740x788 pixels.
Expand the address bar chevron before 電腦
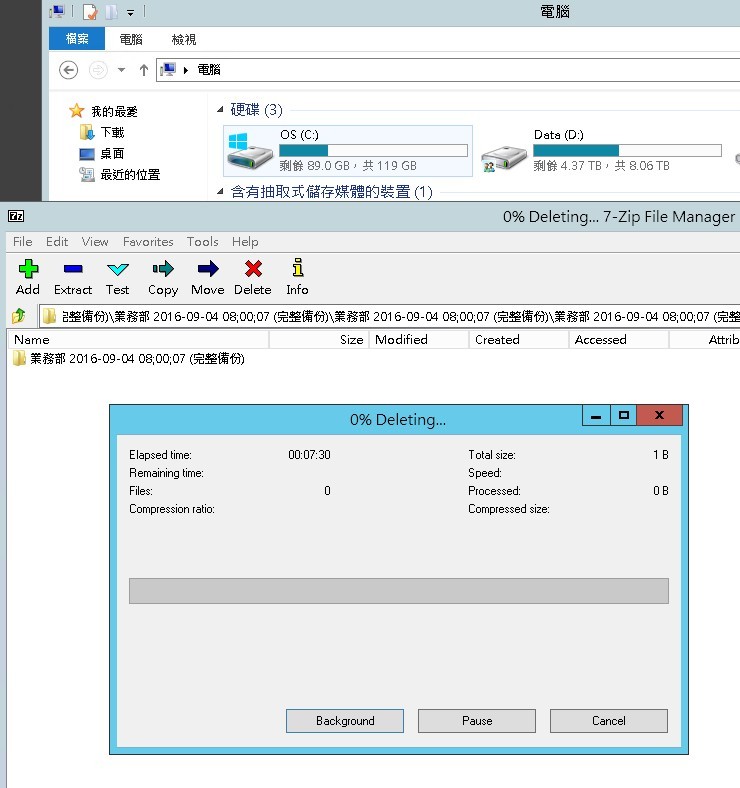pyautogui.click(x=186, y=70)
